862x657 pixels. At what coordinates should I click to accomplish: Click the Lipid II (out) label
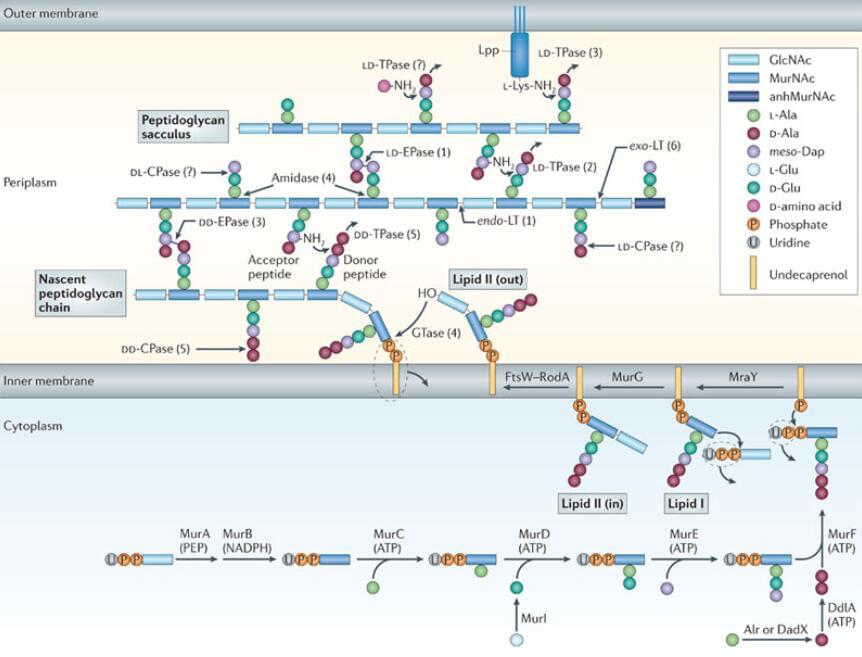pyautogui.click(x=474, y=277)
